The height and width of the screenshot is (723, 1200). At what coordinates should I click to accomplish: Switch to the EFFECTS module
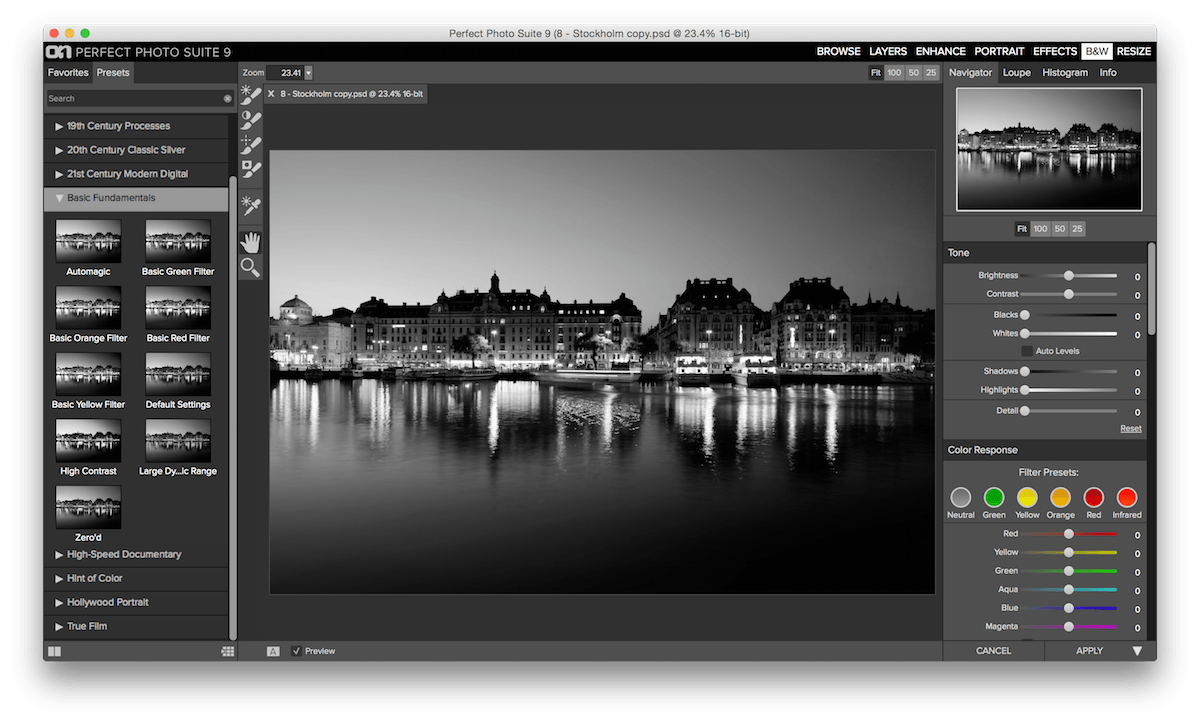[1055, 51]
